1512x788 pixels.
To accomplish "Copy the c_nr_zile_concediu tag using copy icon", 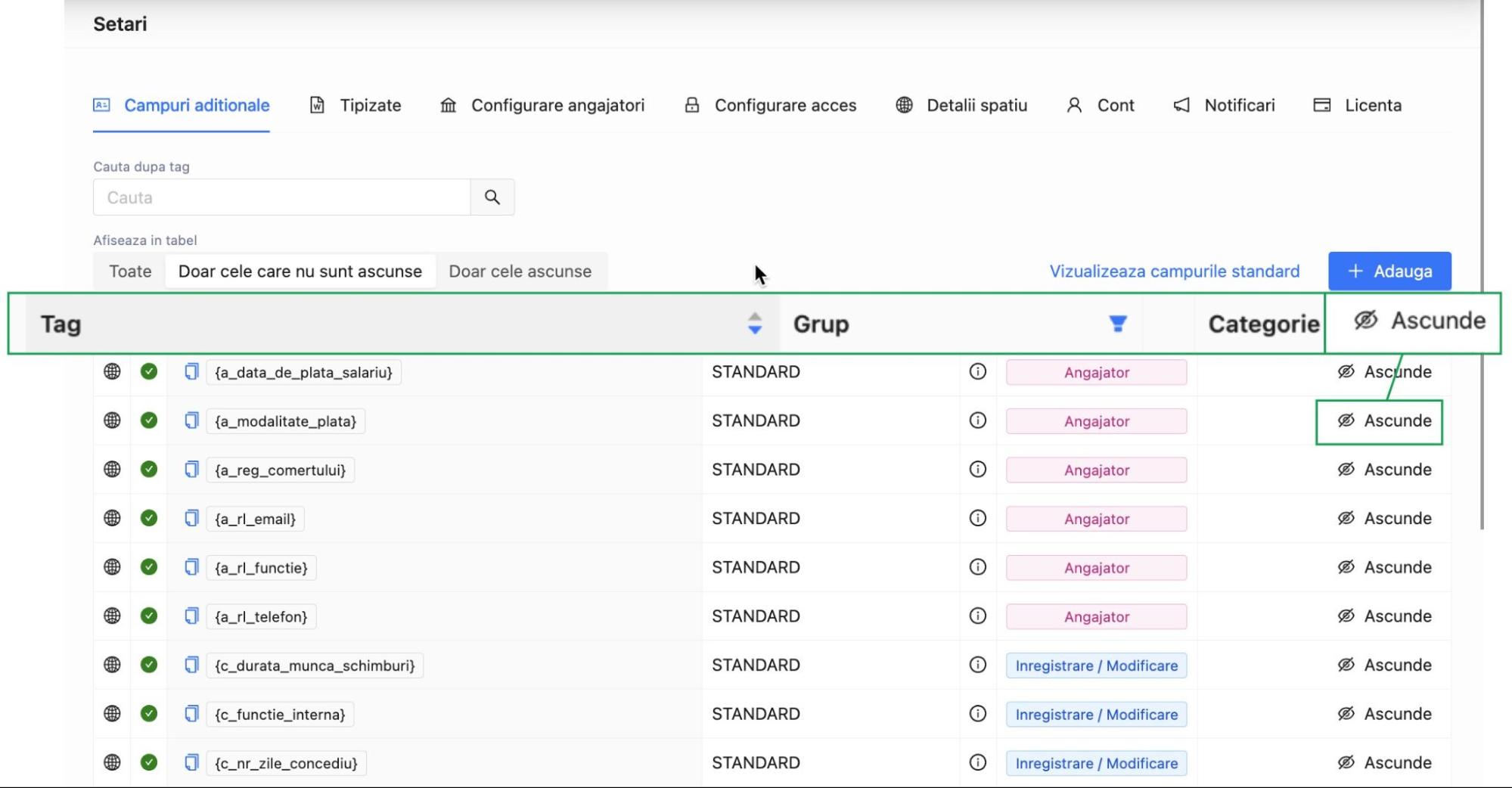I will point(191,762).
